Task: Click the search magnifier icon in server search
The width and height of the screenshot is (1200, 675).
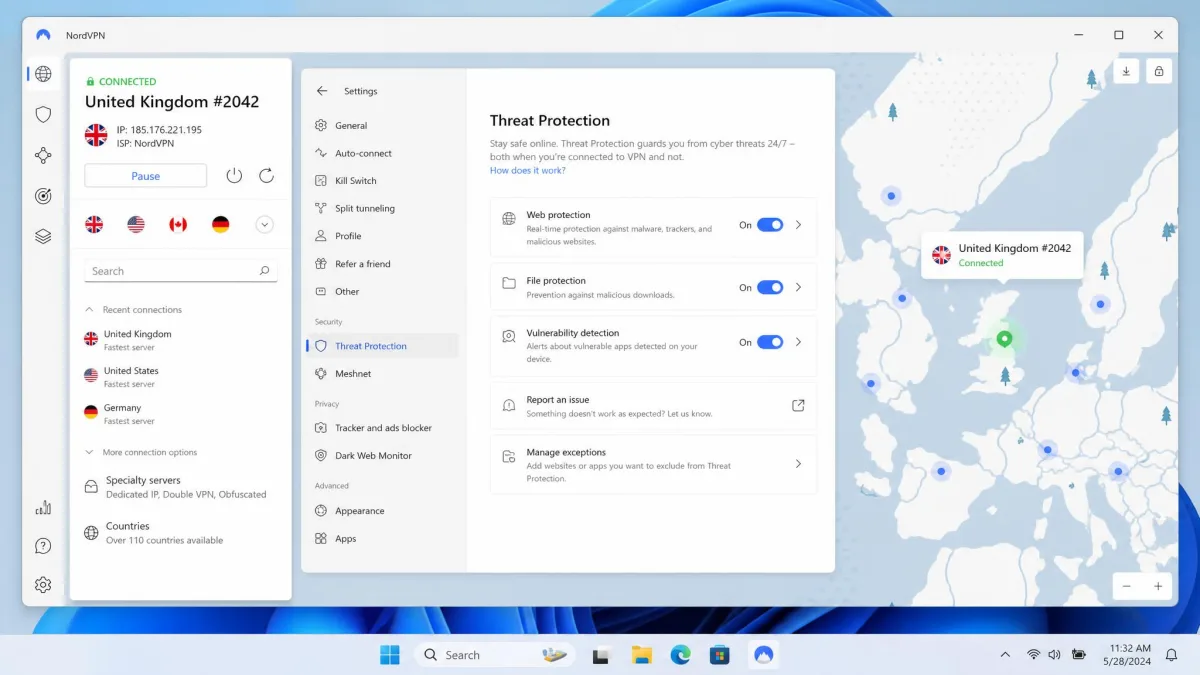Action: coord(264,271)
